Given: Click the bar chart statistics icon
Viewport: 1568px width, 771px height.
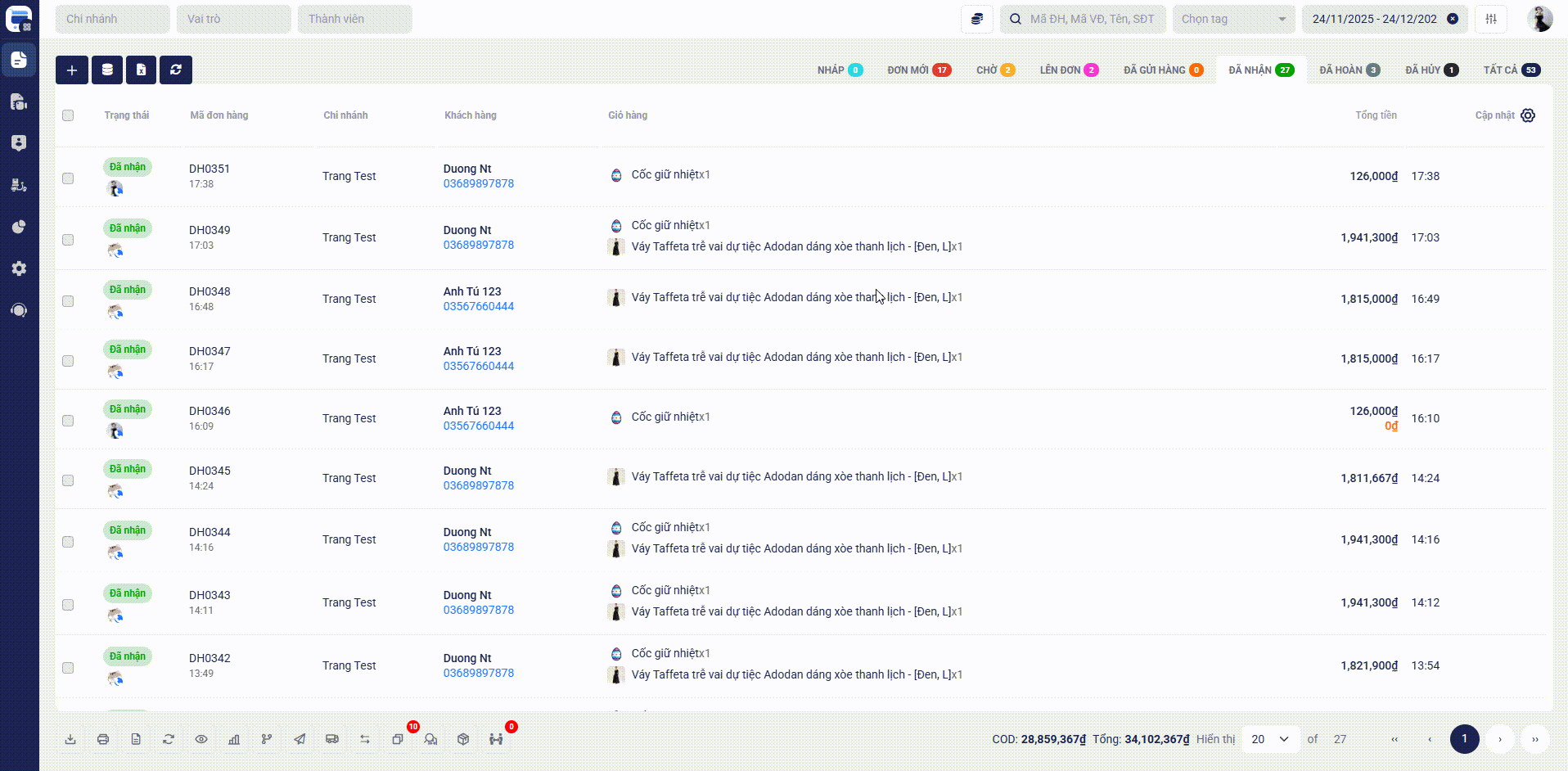Looking at the screenshot, I should (234, 739).
